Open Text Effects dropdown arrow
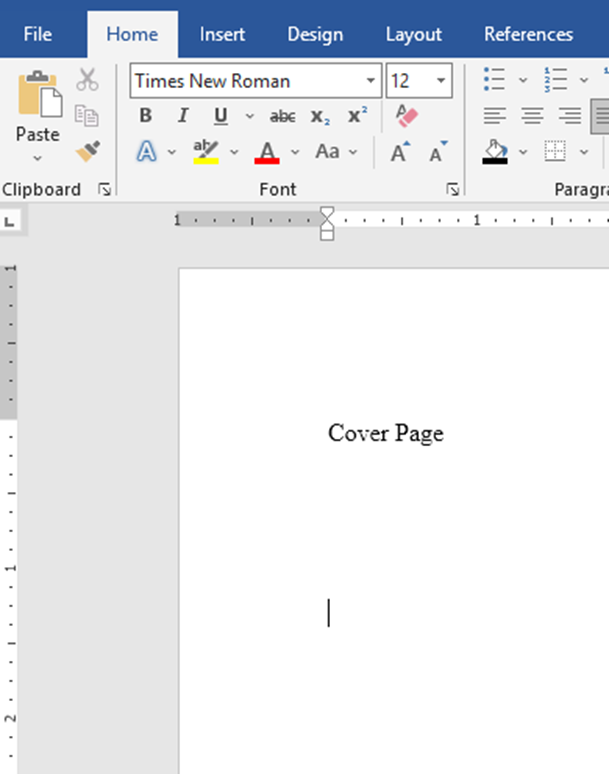Screen dimensions: 609x774 tap(172, 152)
